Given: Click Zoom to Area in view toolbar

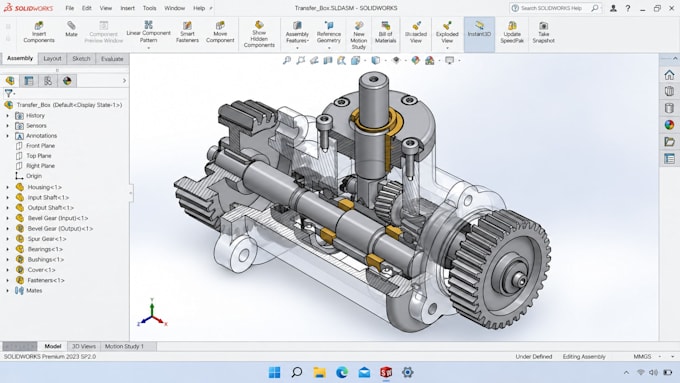Looking at the screenshot, I should [x=301, y=60].
